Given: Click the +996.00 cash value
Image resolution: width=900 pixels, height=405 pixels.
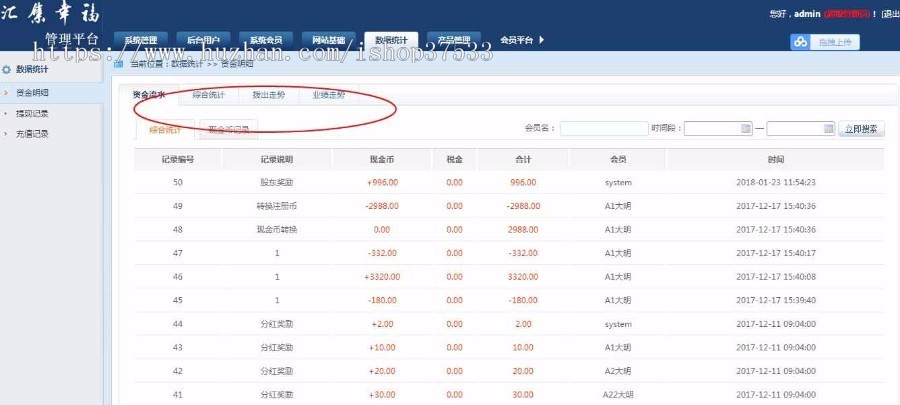Looking at the screenshot, I should click(382, 182).
